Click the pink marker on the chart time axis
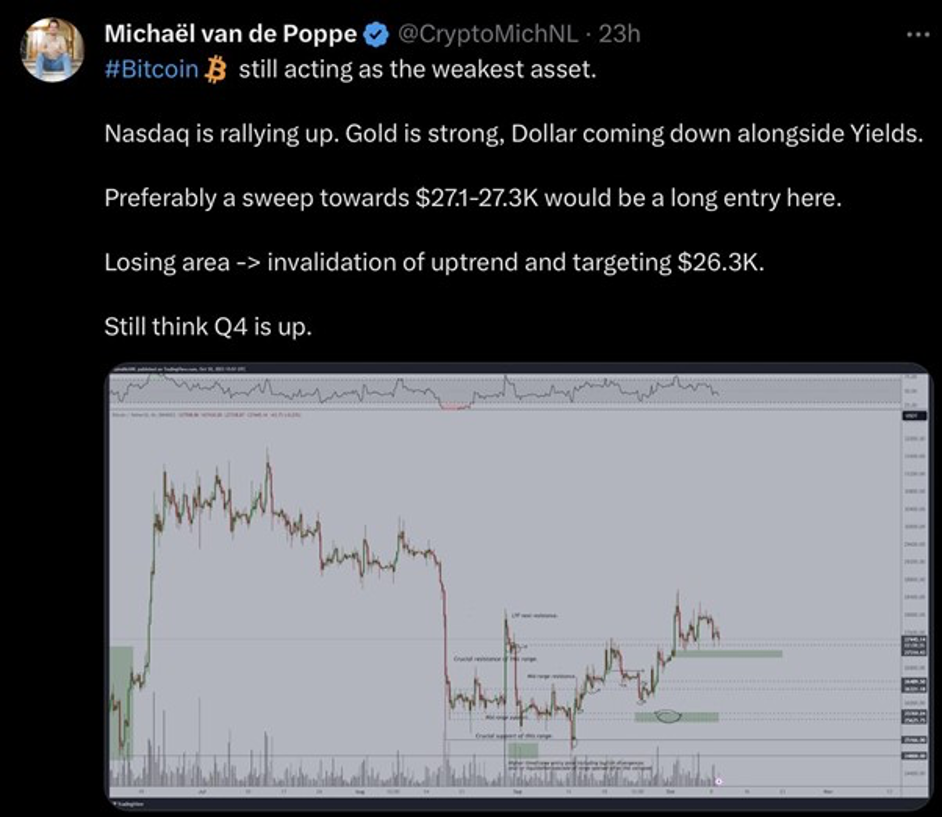This screenshot has width=943, height=818. pyautogui.click(x=719, y=781)
